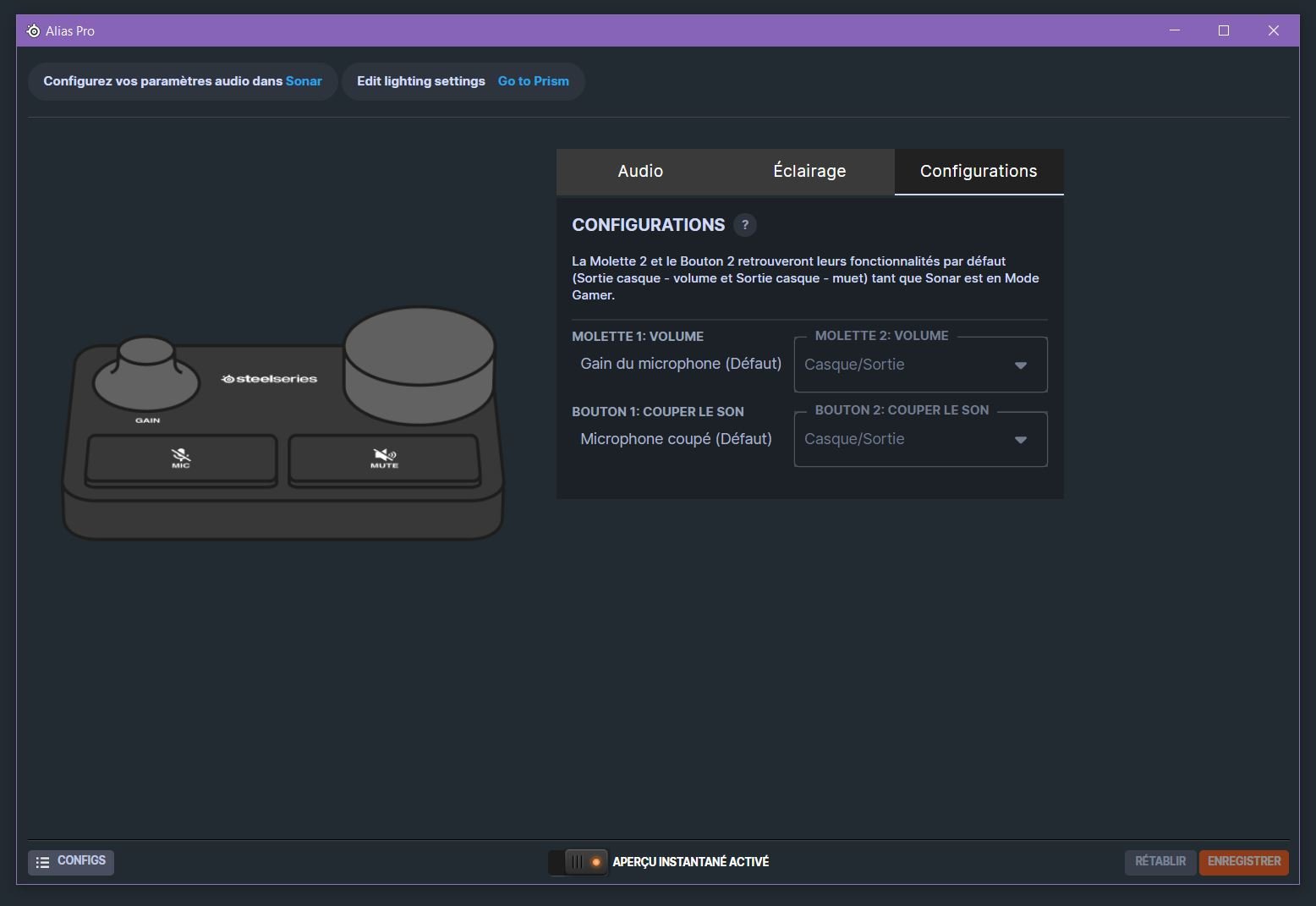Click the Gain du microphone (Défaut) text

(x=681, y=364)
